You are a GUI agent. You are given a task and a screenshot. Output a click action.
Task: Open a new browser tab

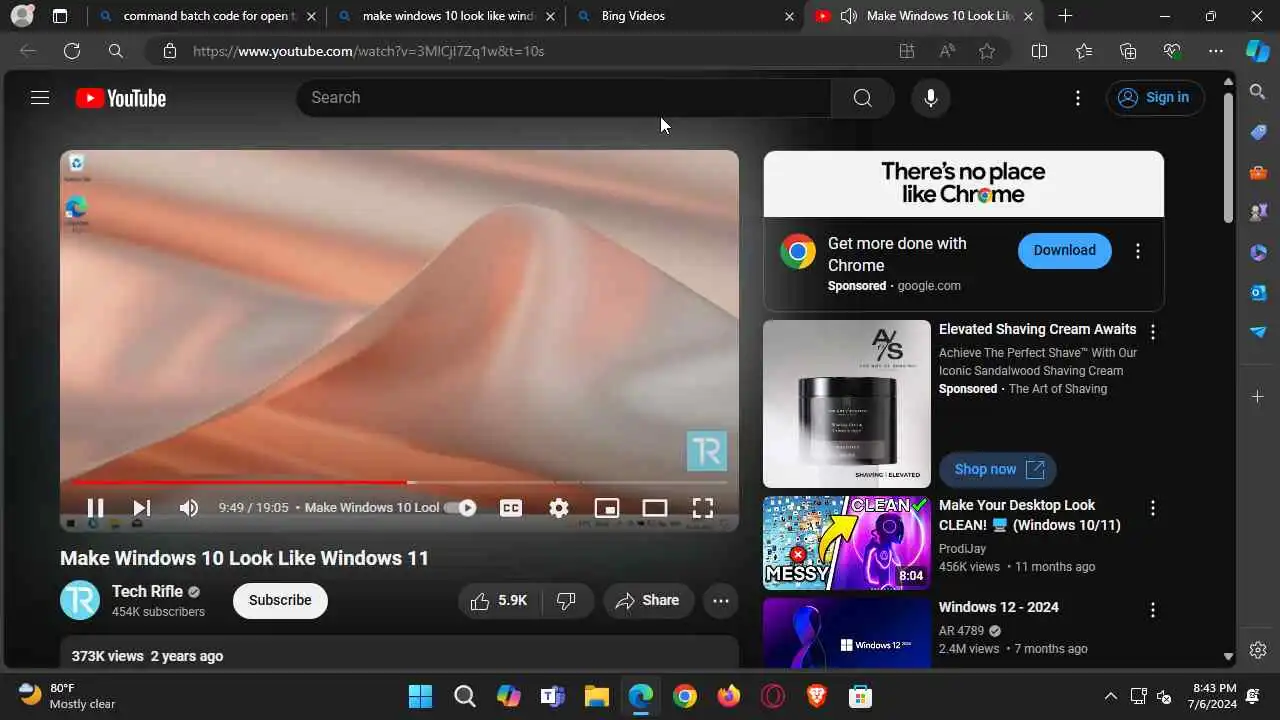[1065, 16]
